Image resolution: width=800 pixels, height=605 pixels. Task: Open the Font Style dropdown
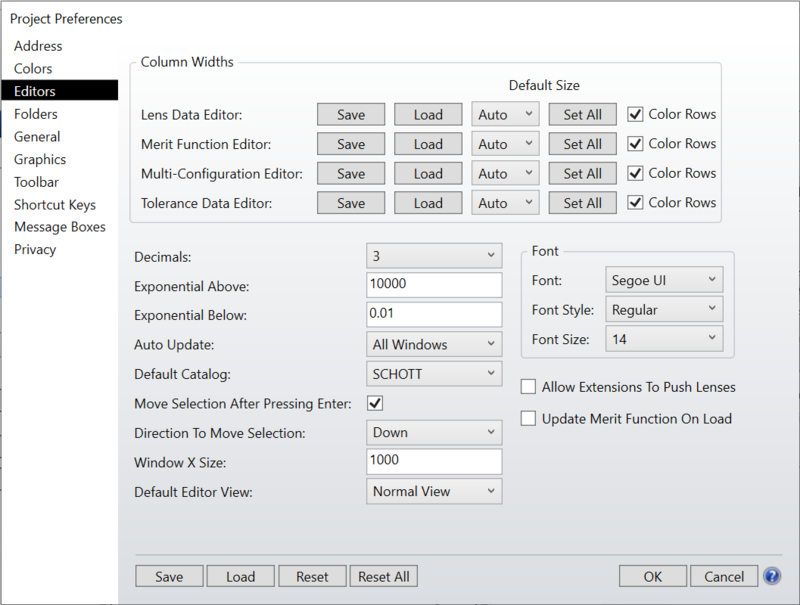click(x=663, y=310)
